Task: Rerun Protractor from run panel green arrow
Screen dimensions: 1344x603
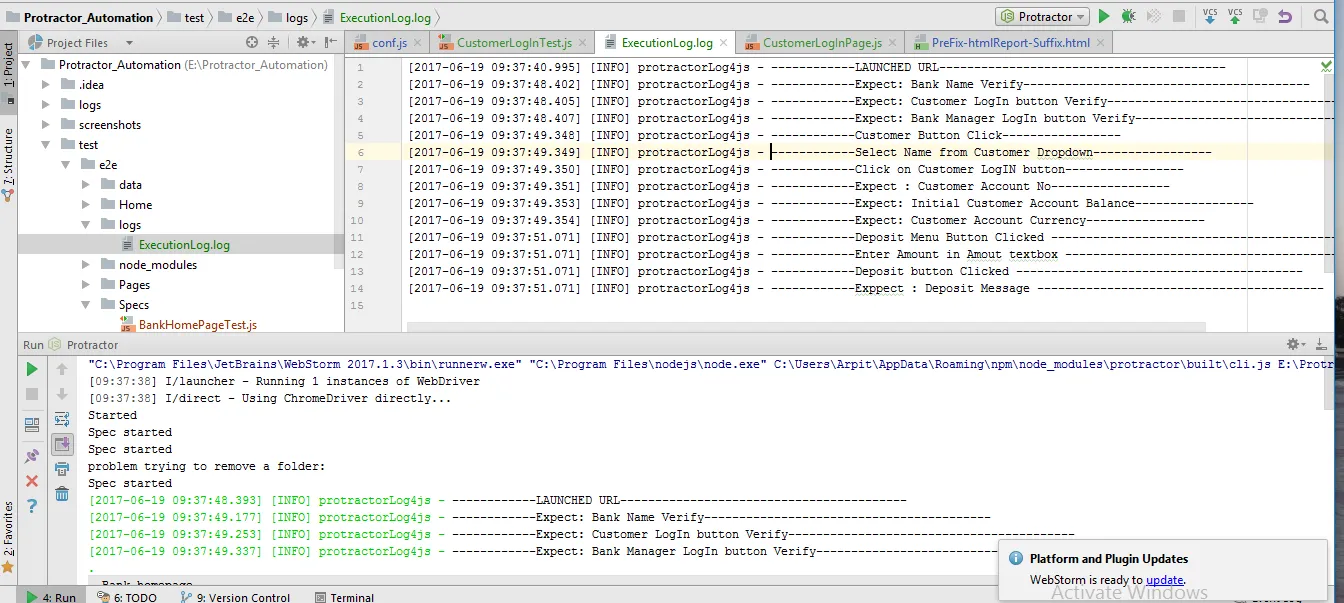Action: (x=32, y=369)
